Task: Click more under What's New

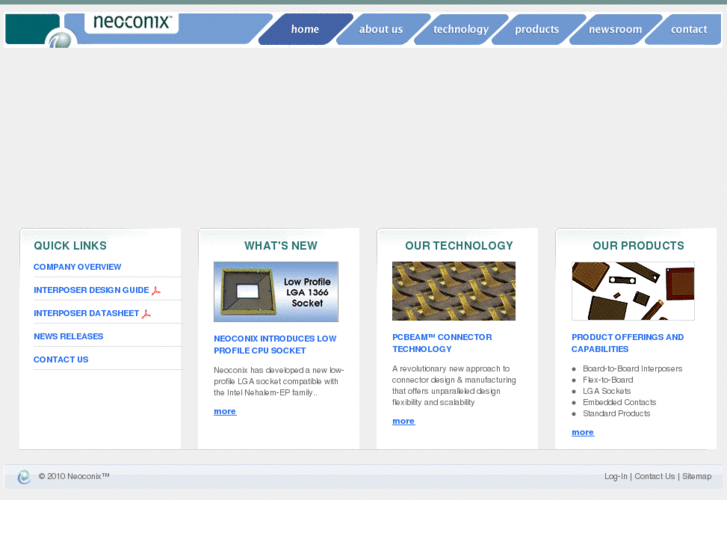Action: (x=225, y=411)
